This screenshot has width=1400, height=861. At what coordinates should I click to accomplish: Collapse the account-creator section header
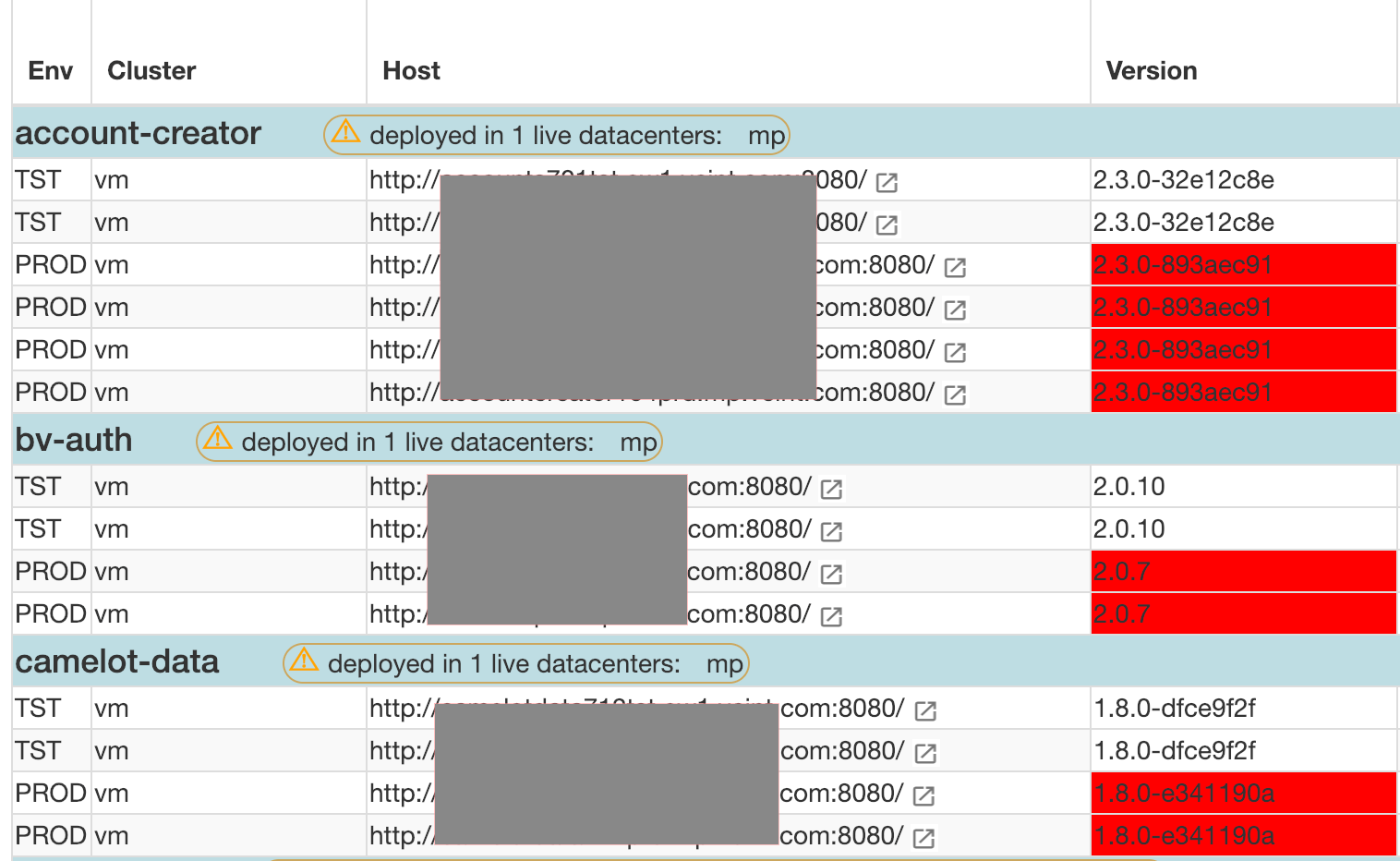(139, 133)
